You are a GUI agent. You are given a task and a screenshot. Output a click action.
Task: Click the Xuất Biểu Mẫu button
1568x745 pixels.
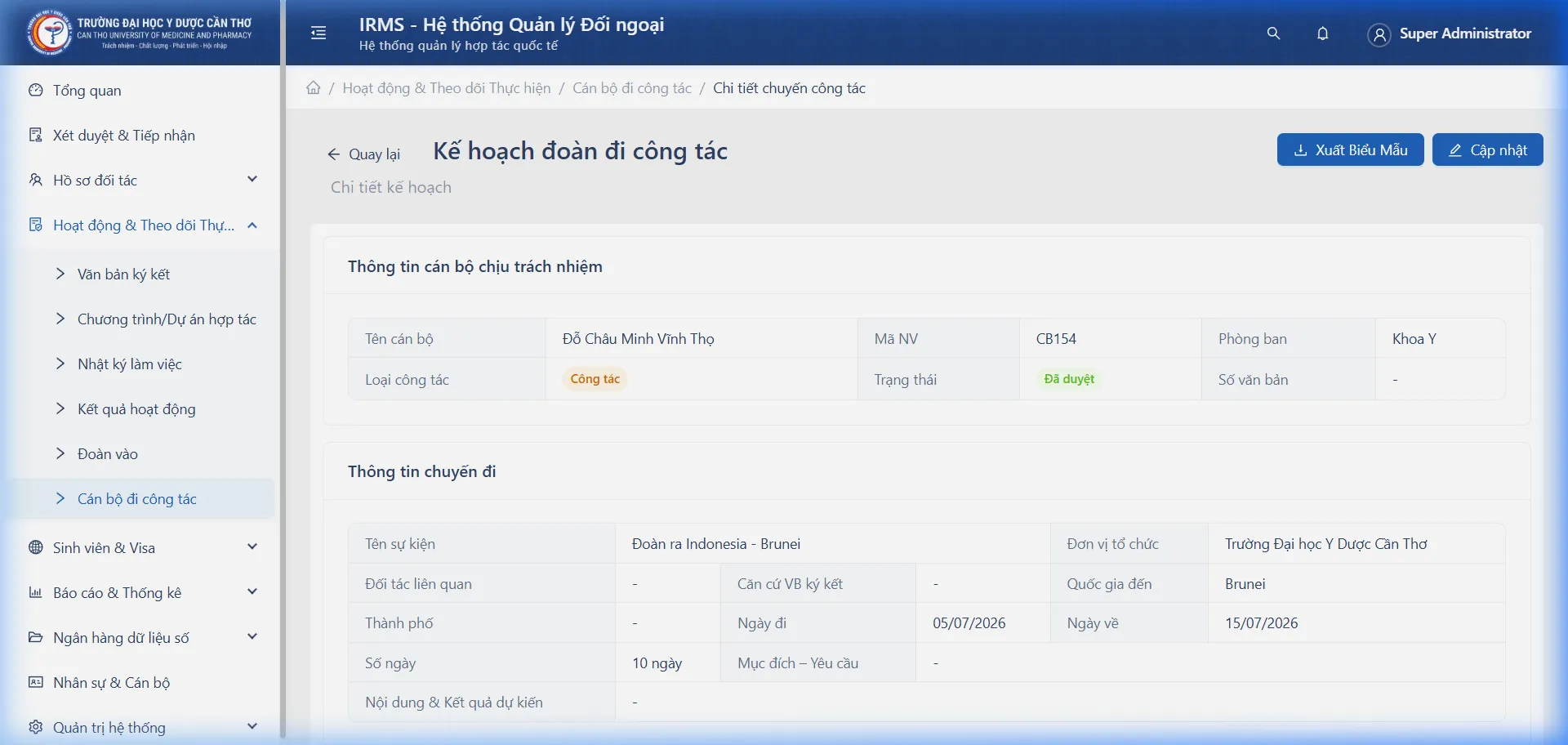coord(1349,149)
